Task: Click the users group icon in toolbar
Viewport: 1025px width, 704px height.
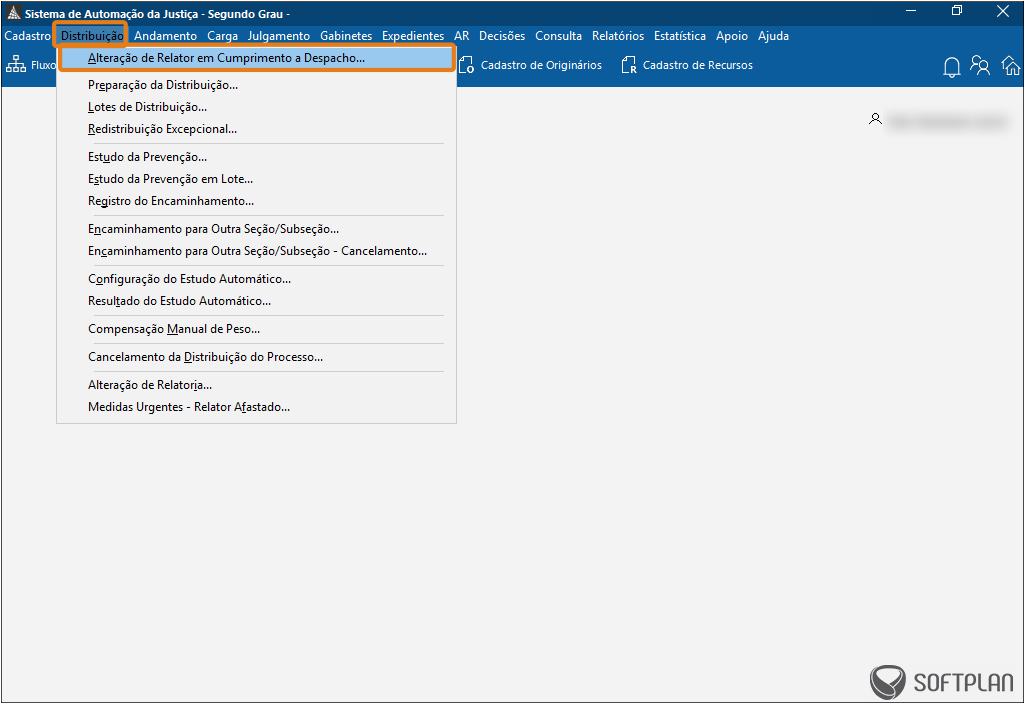Action: [x=980, y=65]
